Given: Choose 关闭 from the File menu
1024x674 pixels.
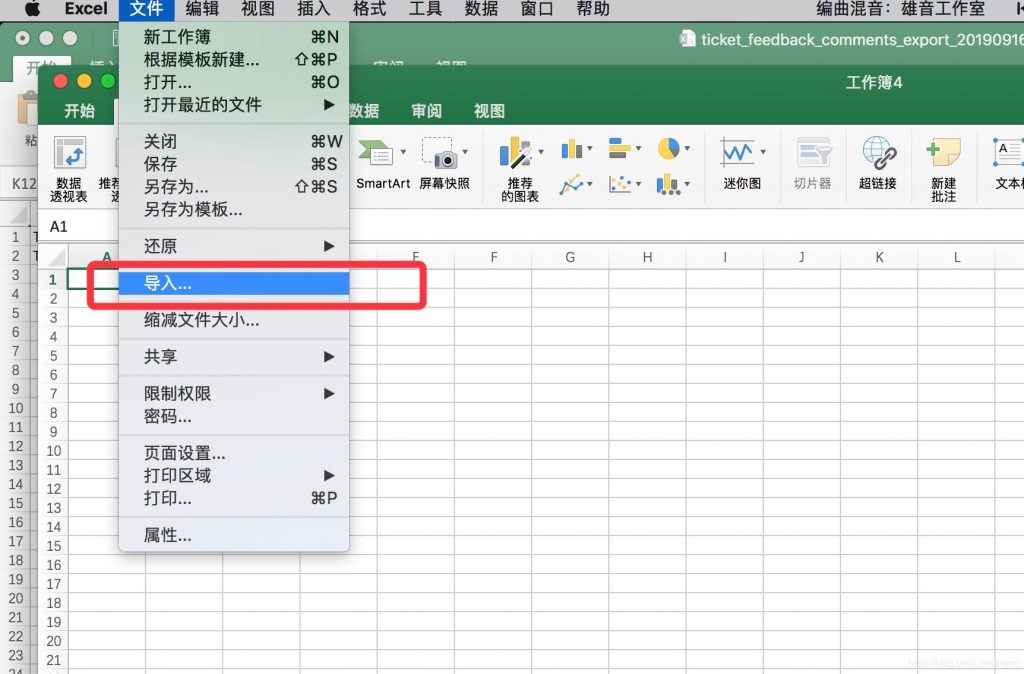Looking at the screenshot, I should (x=234, y=142).
